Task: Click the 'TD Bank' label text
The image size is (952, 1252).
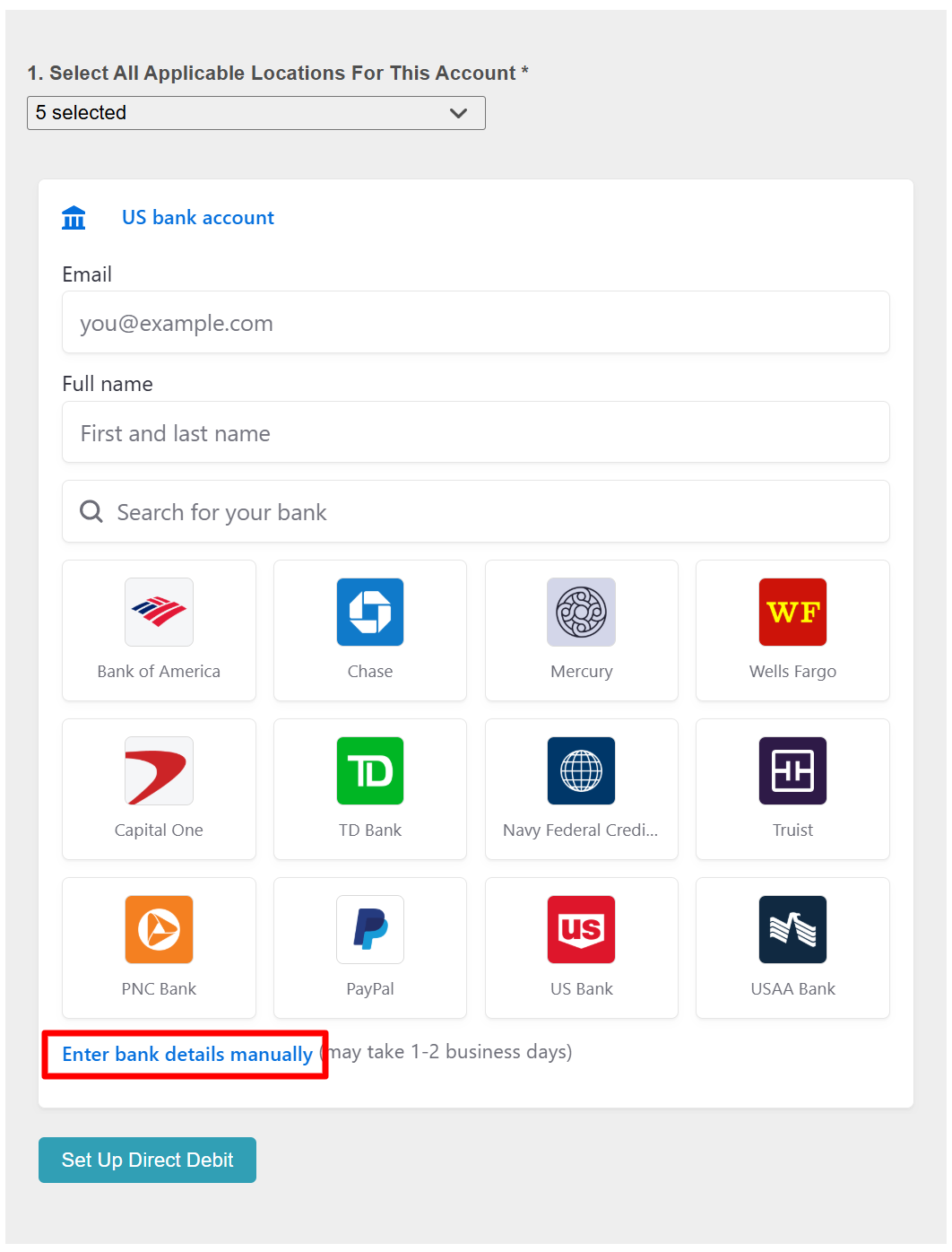Action: [x=370, y=830]
